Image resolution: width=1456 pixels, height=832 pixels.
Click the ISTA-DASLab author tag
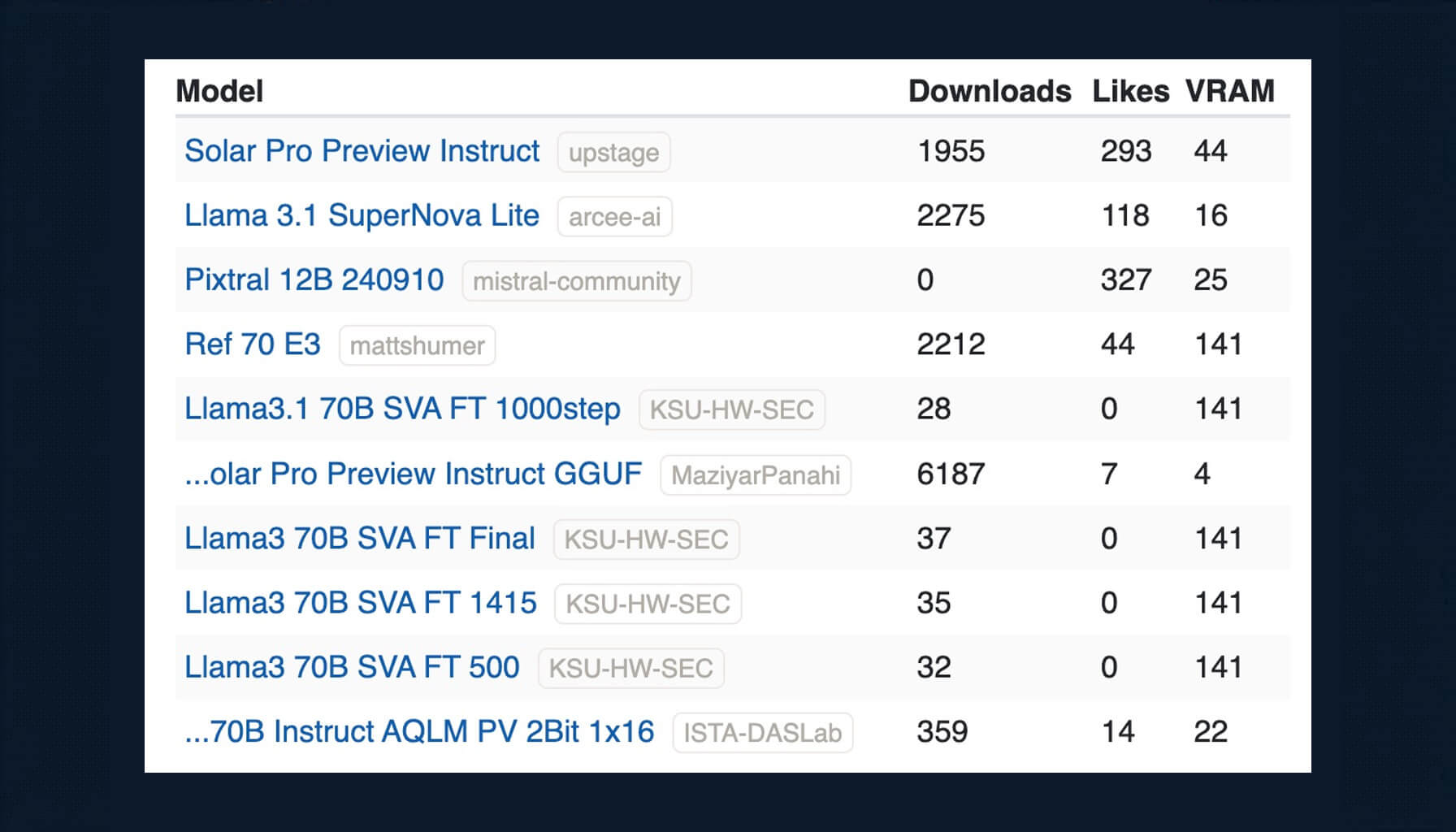click(x=762, y=733)
